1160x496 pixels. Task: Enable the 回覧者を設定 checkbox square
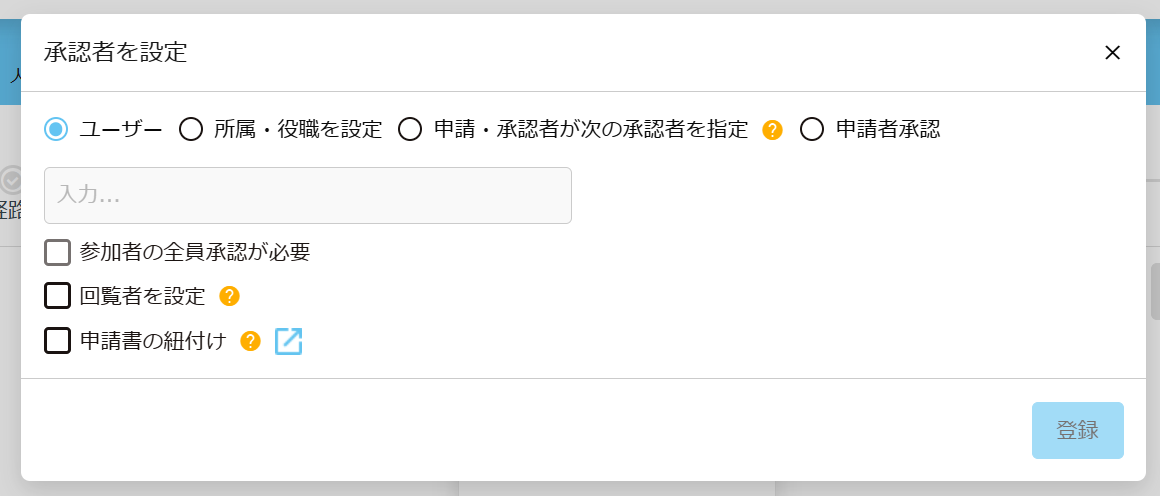(x=58, y=296)
